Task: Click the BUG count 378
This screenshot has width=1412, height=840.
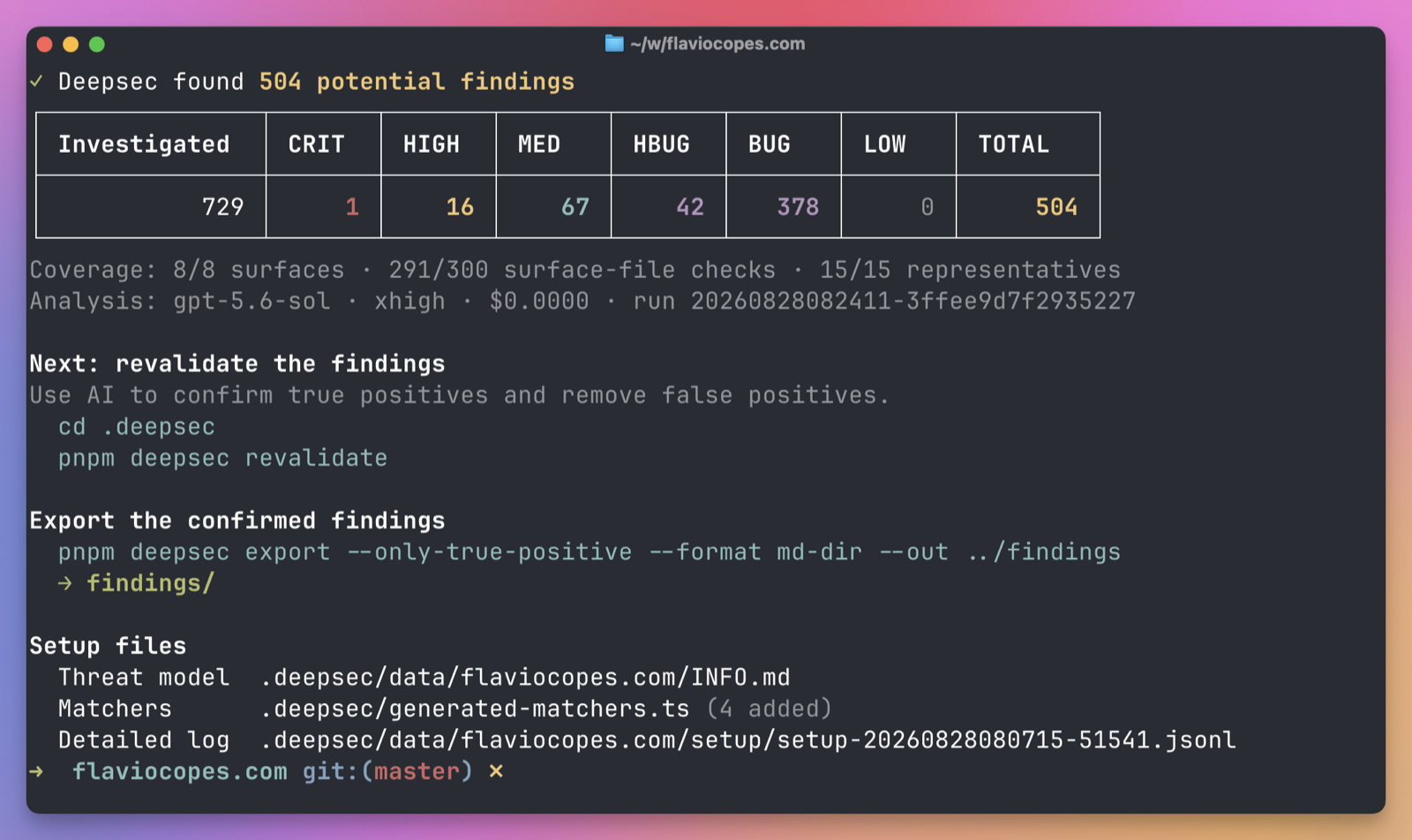Action: click(798, 206)
